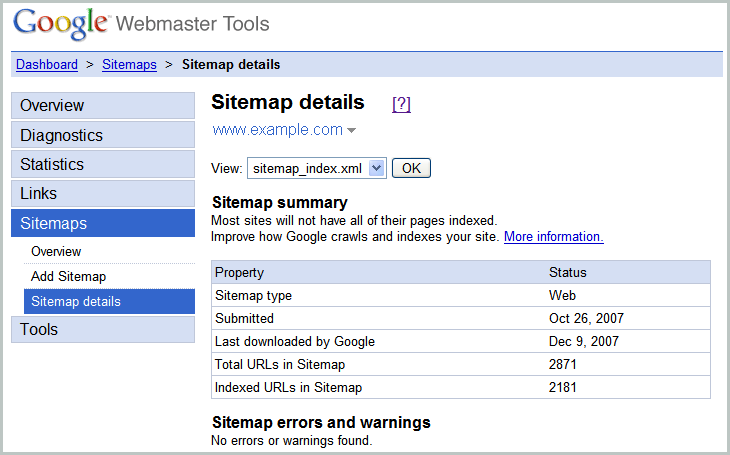This screenshot has width=730, height=455.
Task: Expand the www.example.com site selector arrow
Action: point(352,130)
